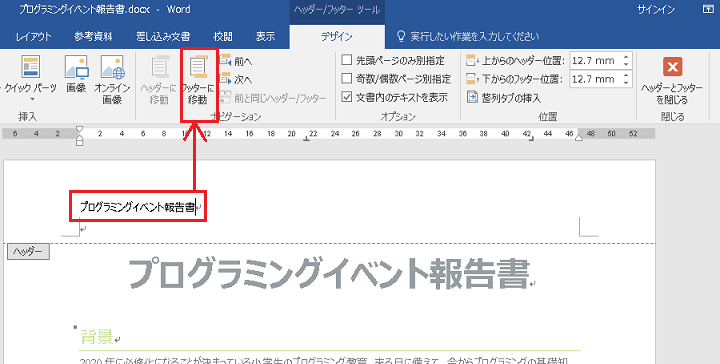
Task: Open the 表示 ribbon tab
Action: (x=265, y=37)
